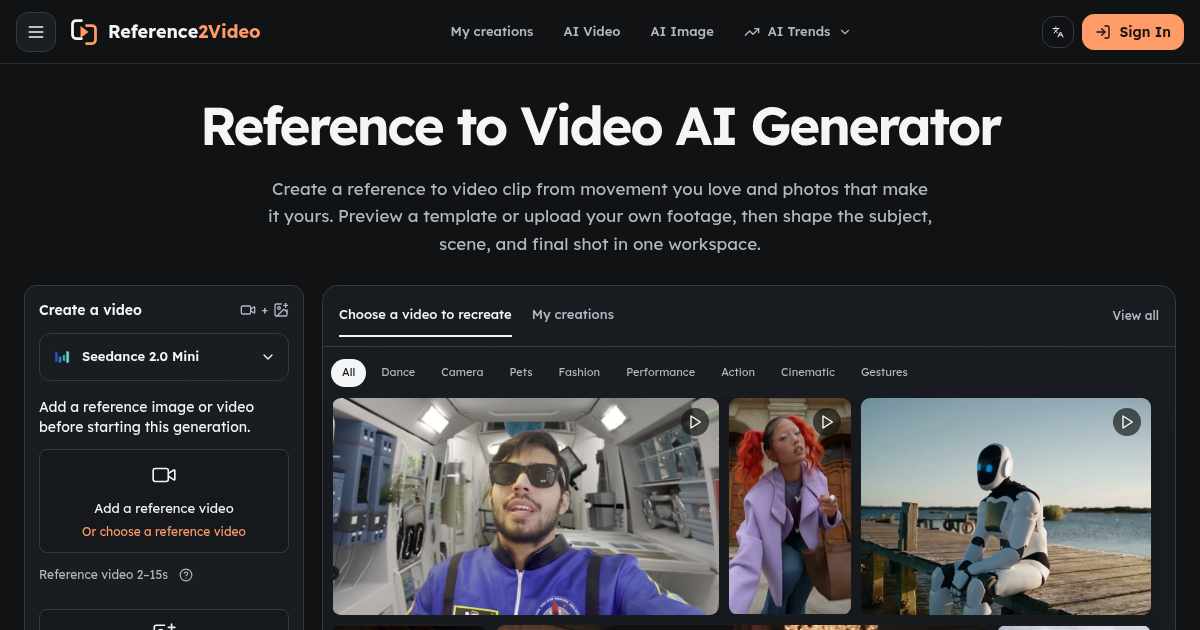The image size is (1200, 630).
Task: Select the white robot on pier thumbnail
Action: tap(1006, 506)
